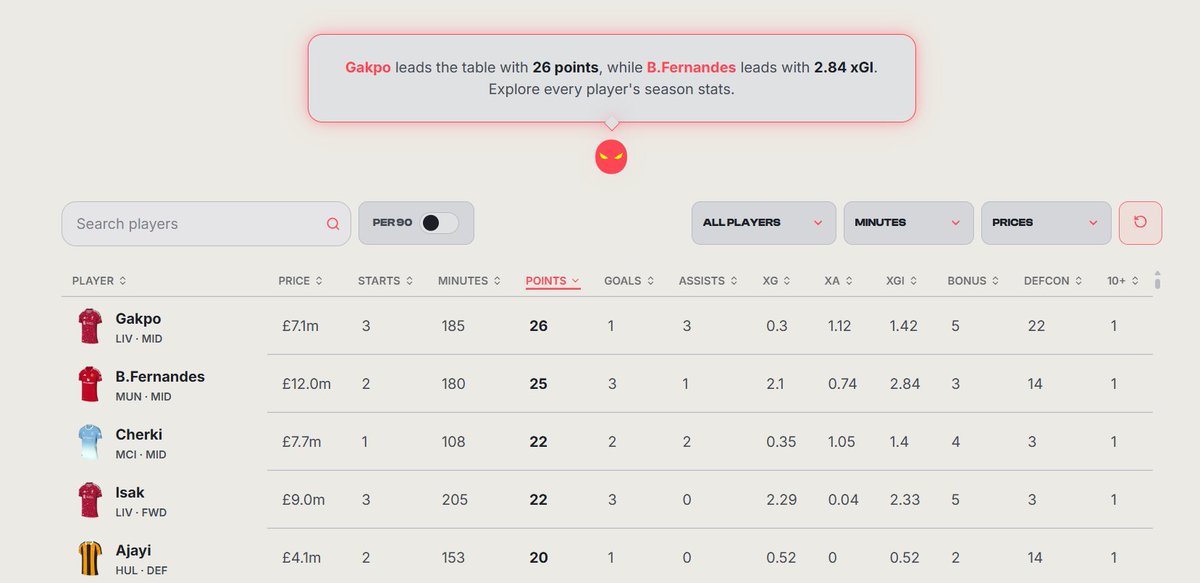Click B.Fernandes' price £12.0m
This screenshot has width=1200, height=583.
pyautogui.click(x=304, y=384)
